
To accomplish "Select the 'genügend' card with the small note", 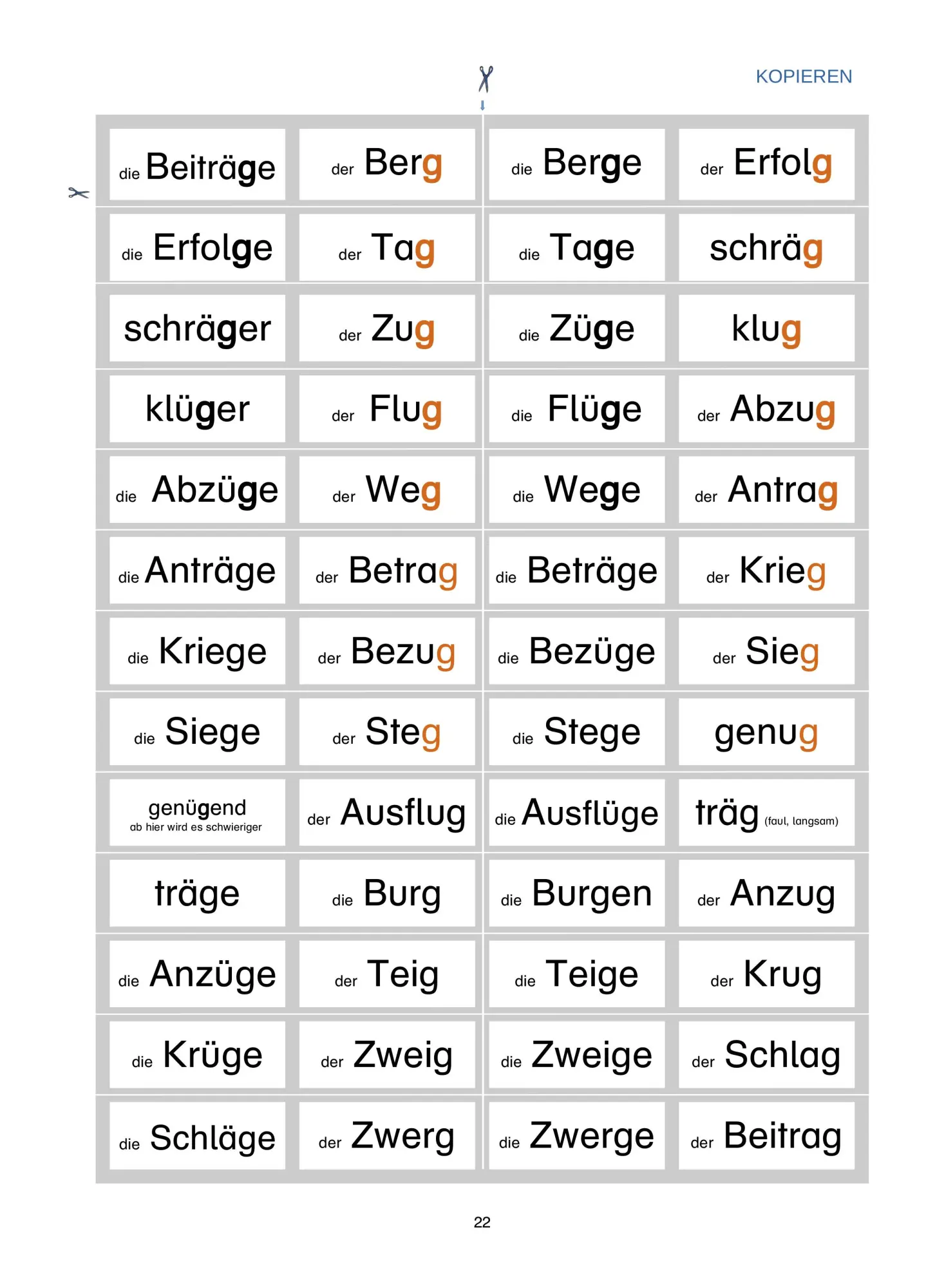I will click(197, 813).
